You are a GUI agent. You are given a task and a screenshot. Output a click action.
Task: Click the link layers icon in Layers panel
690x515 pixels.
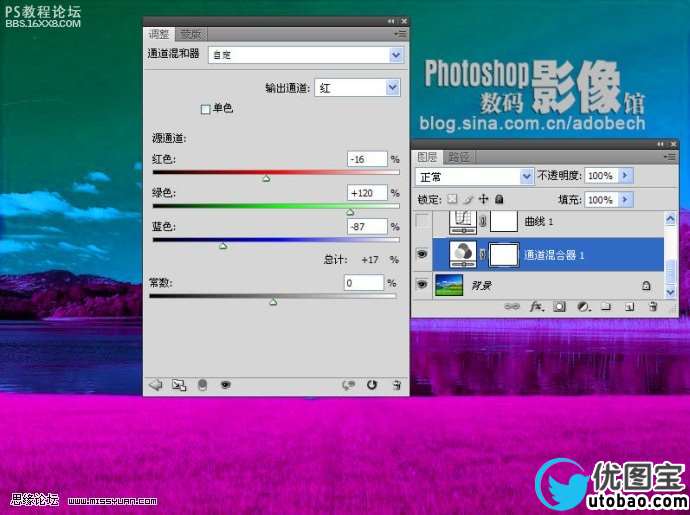point(512,306)
